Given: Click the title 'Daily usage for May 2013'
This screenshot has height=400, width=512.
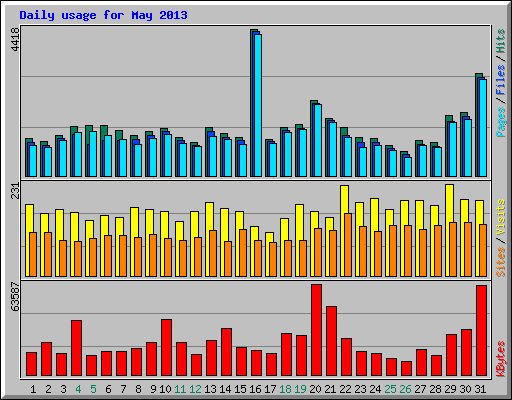Looking at the screenshot, I should (x=103, y=15).
